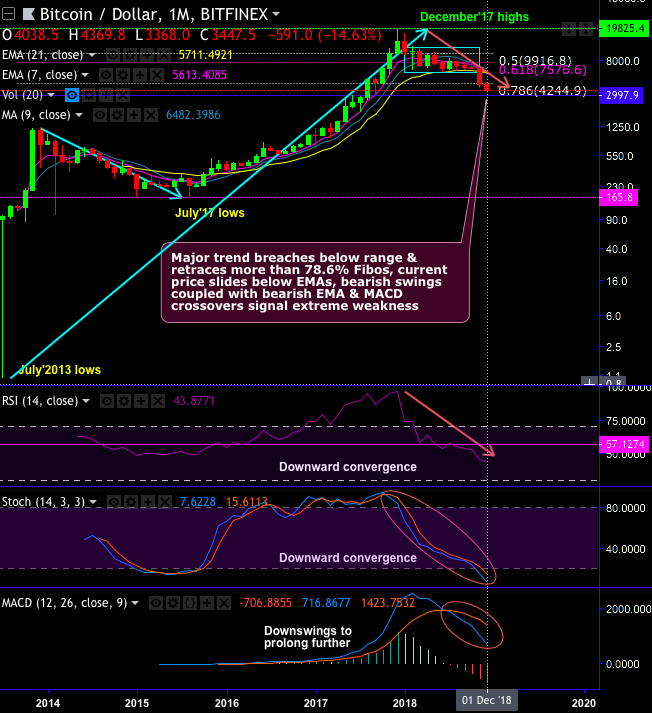Open settings gear for RSI (14, close)
This screenshot has width=652, height=713.
[x=124, y=401]
